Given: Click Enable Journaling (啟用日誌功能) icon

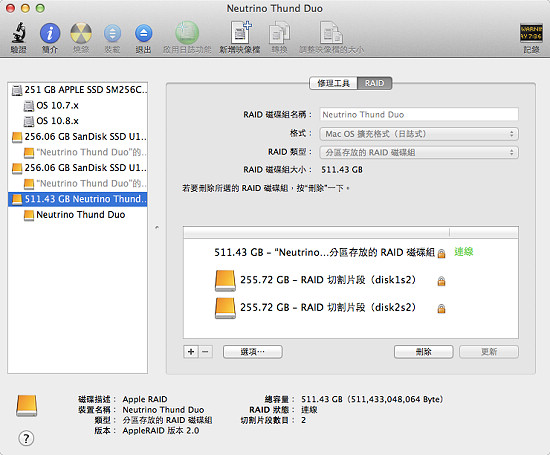Looking at the screenshot, I should [187, 33].
